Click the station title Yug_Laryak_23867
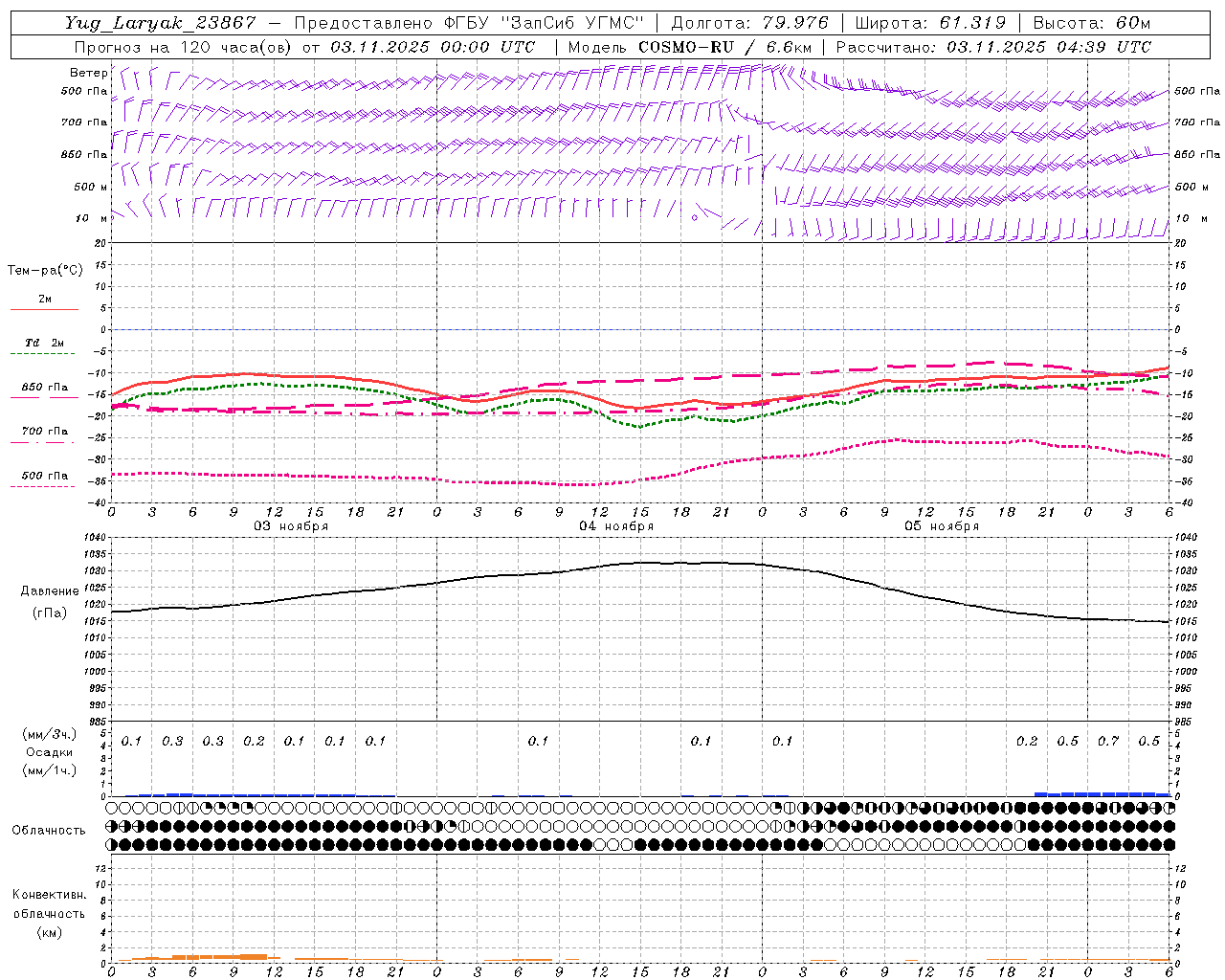1225x980 pixels. coord(160,24)
